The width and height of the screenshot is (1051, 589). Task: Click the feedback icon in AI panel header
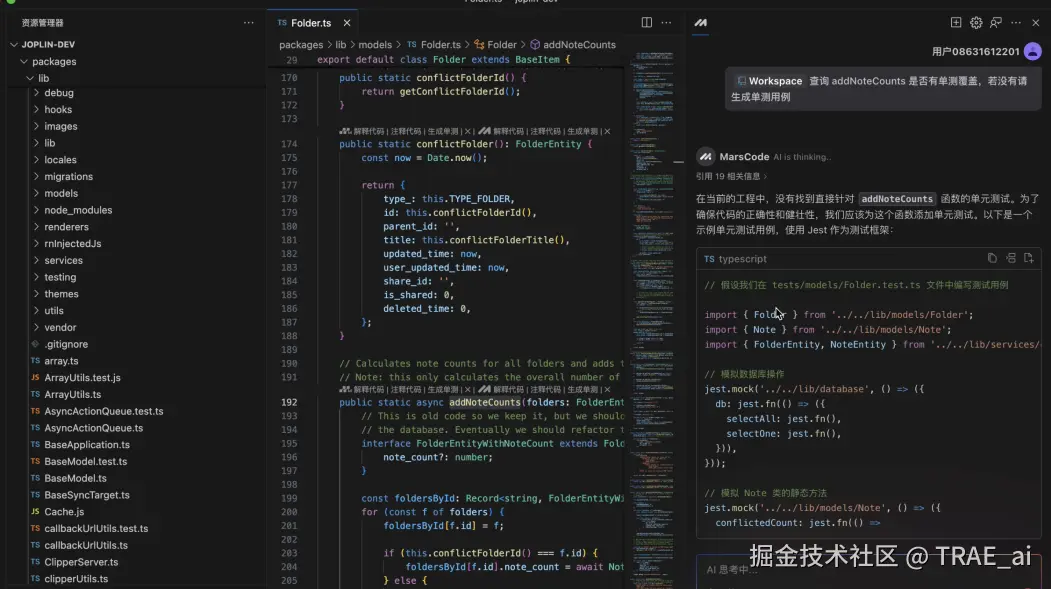(994, 22)
